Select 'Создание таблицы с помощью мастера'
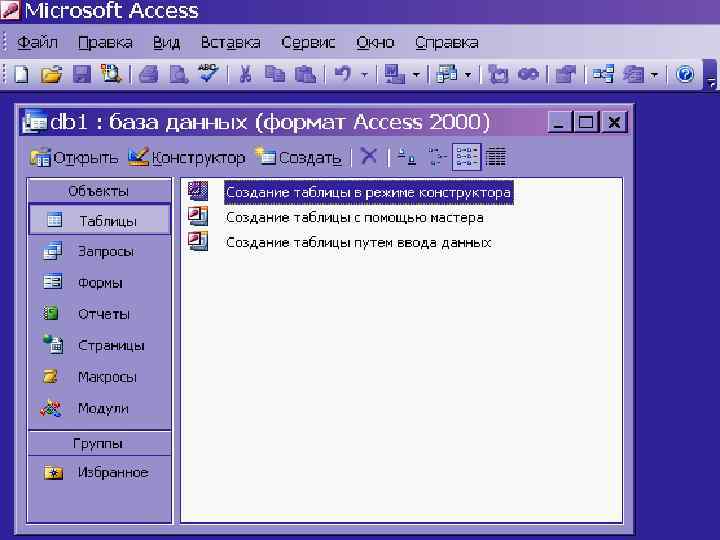 (354, 217)
